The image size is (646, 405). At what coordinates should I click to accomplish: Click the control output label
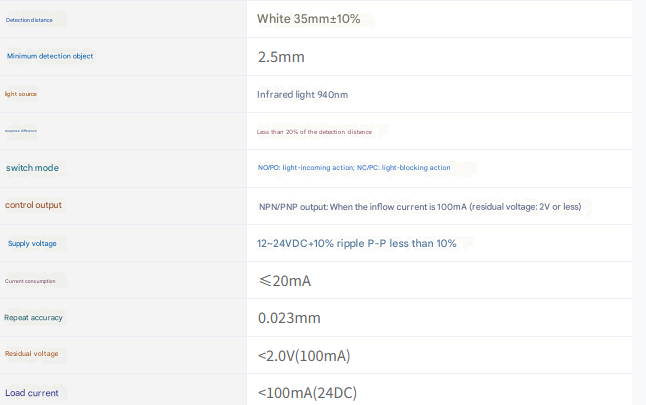click(x=33, y=205)
